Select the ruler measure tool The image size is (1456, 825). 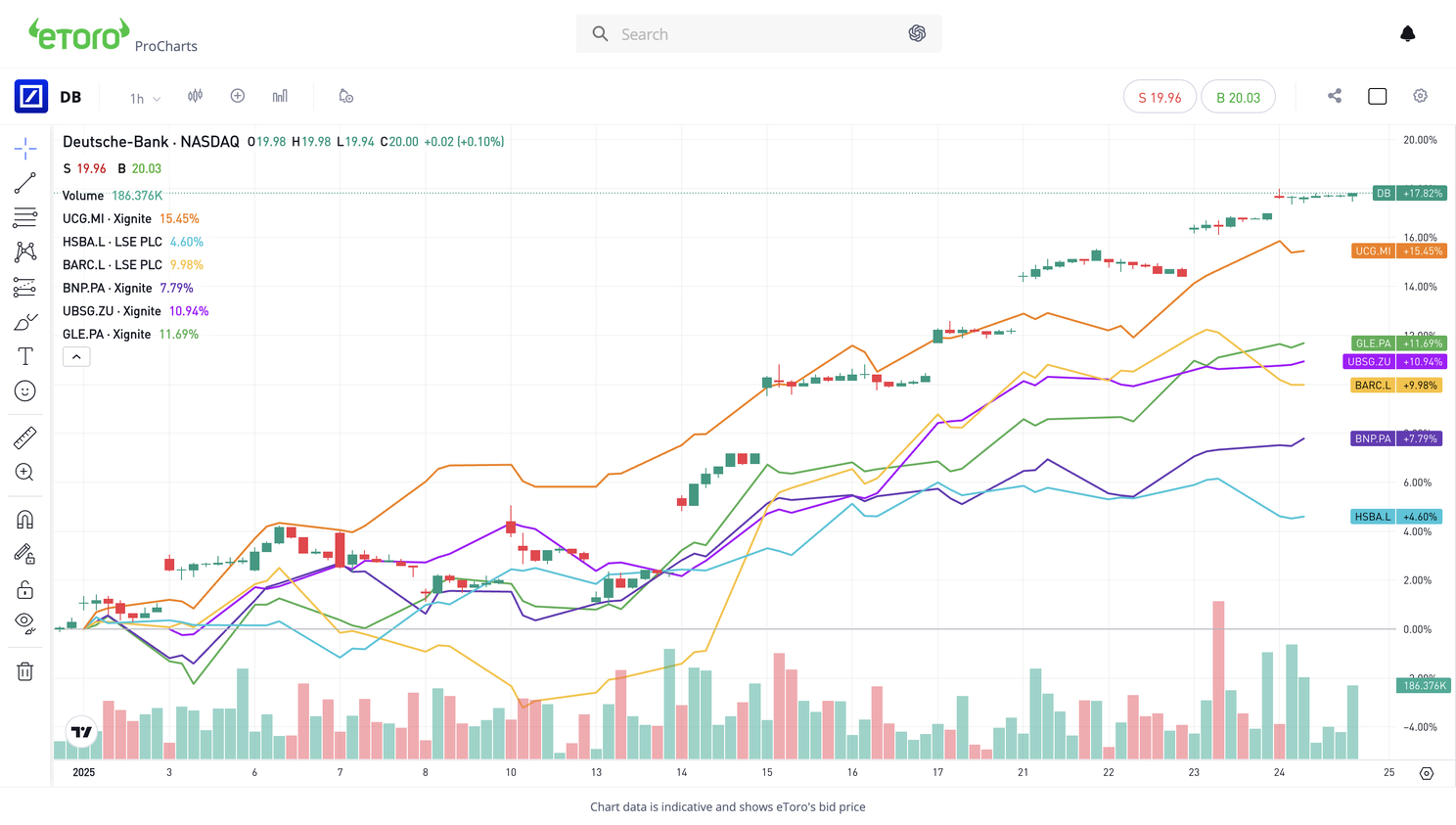tap(25, 437)
